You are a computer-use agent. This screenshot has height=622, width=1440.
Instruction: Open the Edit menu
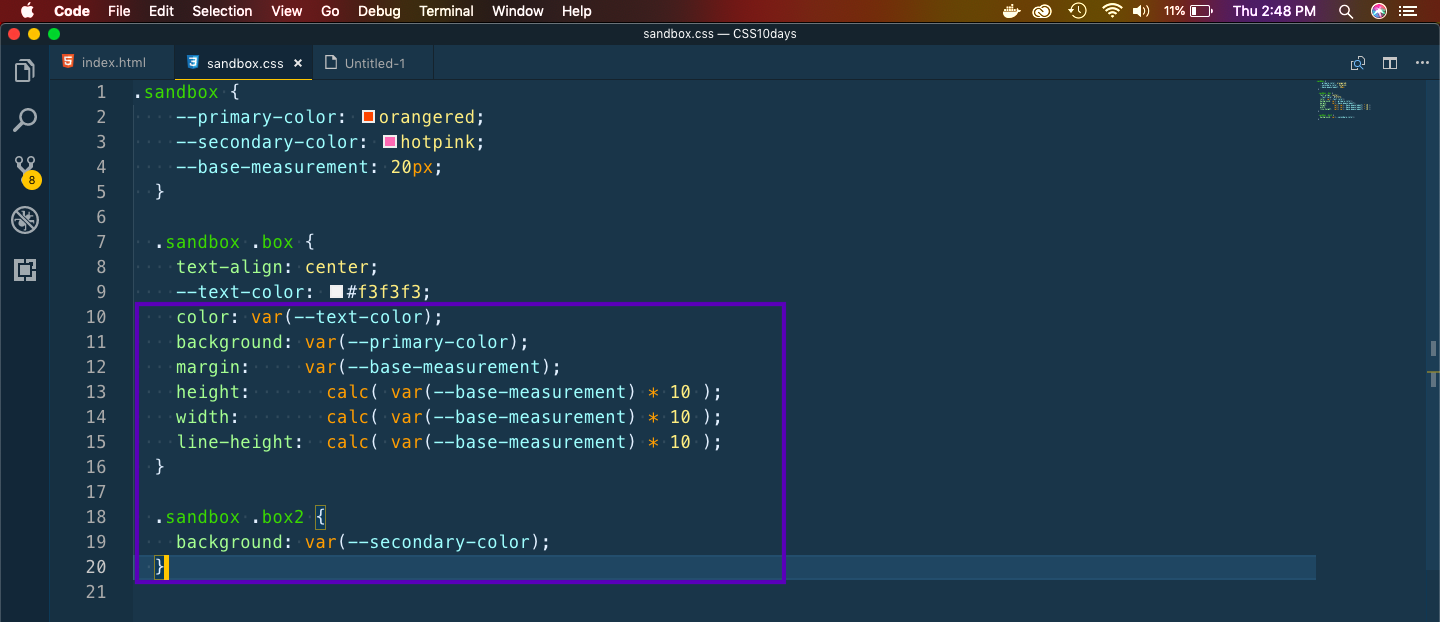click(x=161, y=11)
